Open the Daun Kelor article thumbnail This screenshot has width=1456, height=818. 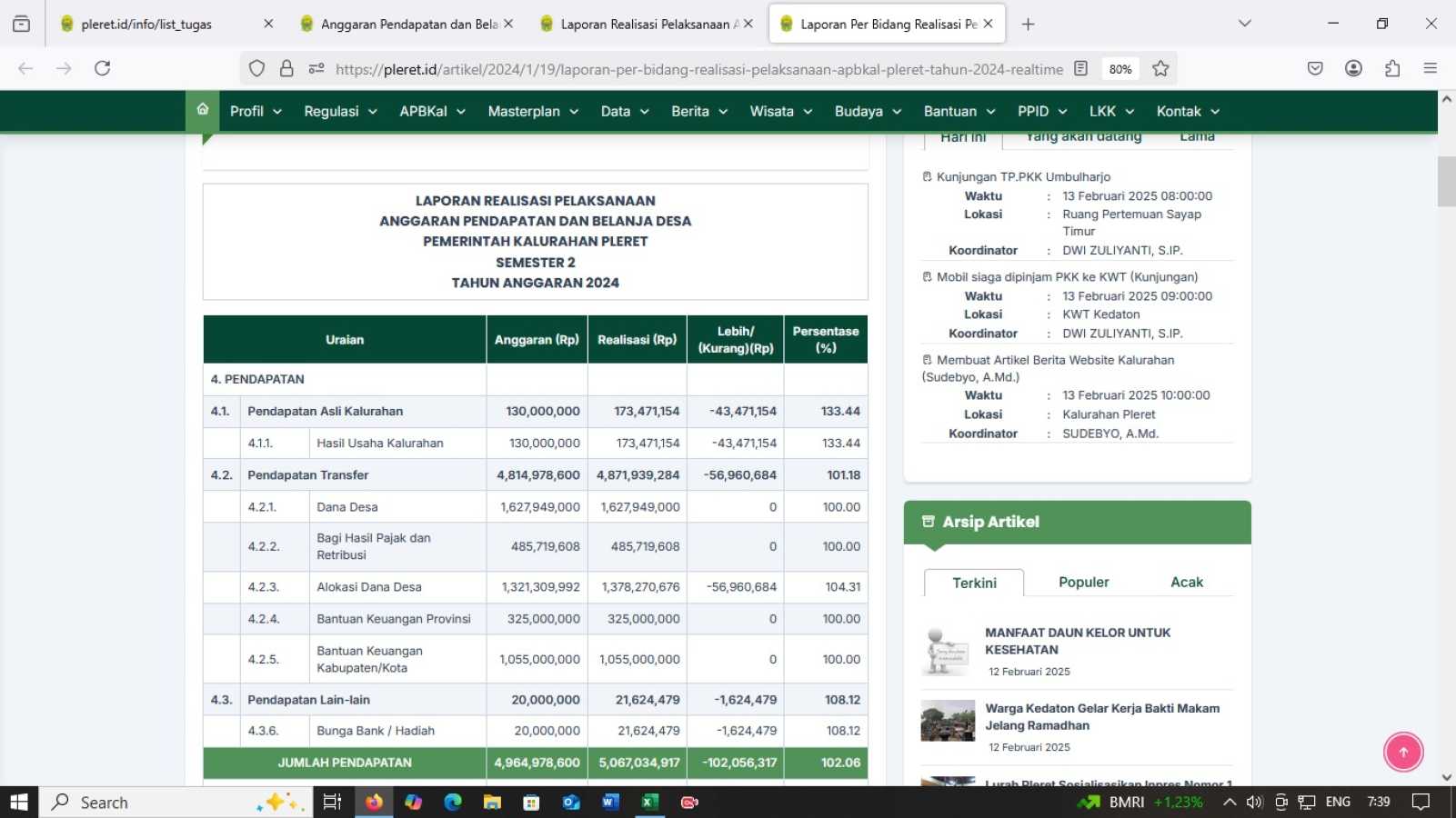pos(948,650)
